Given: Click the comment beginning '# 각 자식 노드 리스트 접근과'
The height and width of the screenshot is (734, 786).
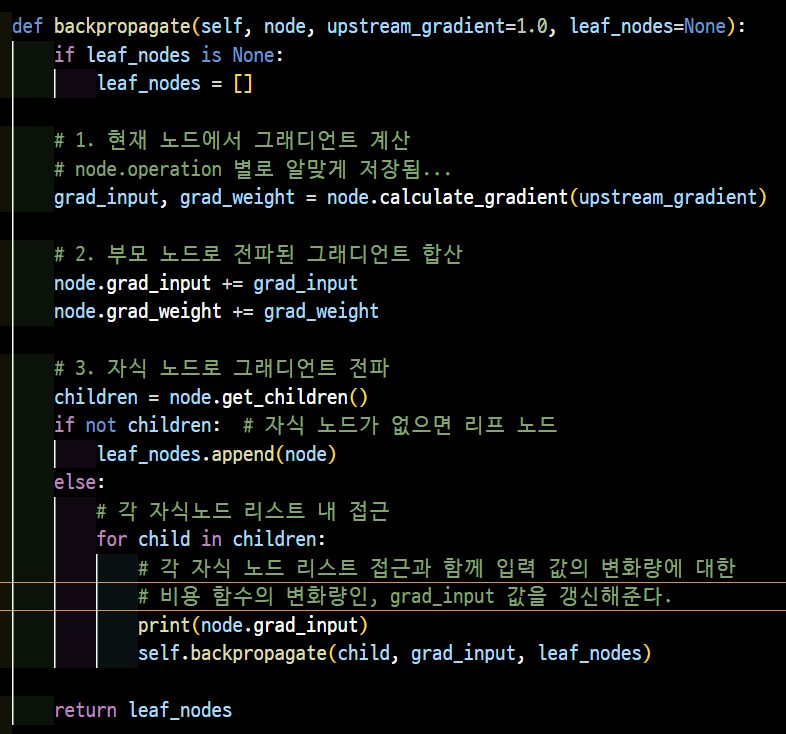Looking at the screenshot, I should tap(437, 568).
